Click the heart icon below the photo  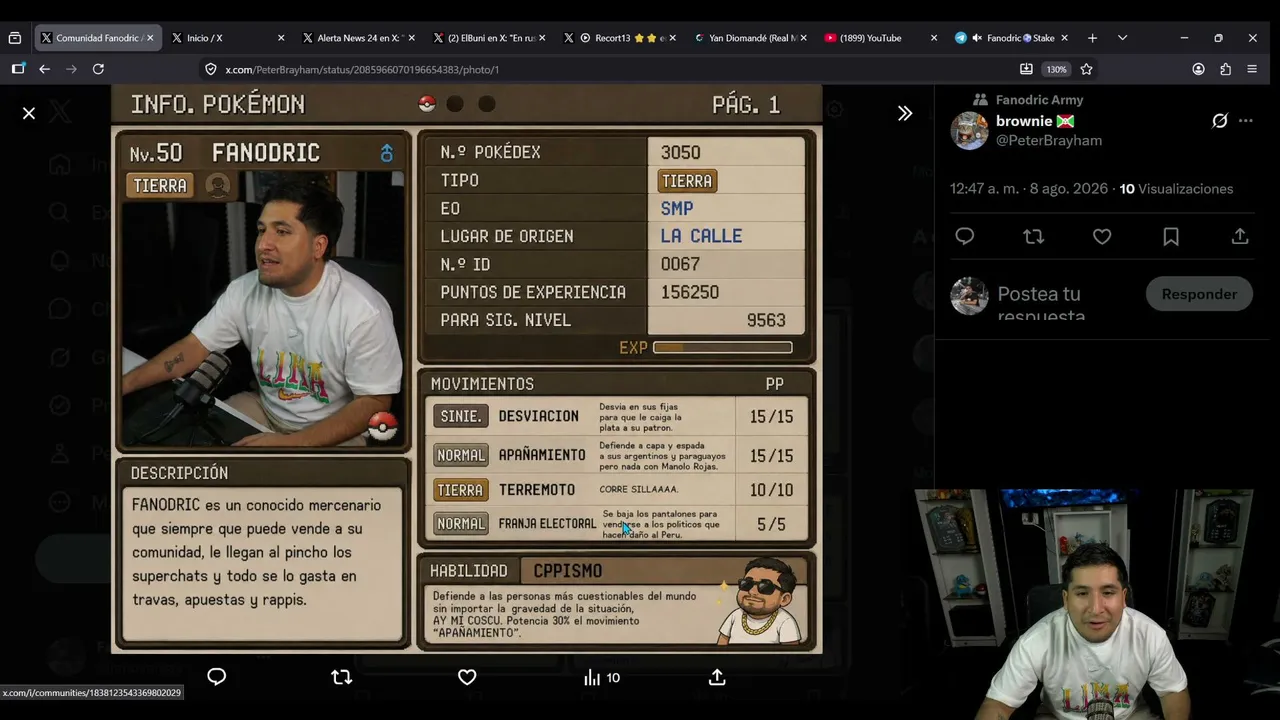pos(467,677)
